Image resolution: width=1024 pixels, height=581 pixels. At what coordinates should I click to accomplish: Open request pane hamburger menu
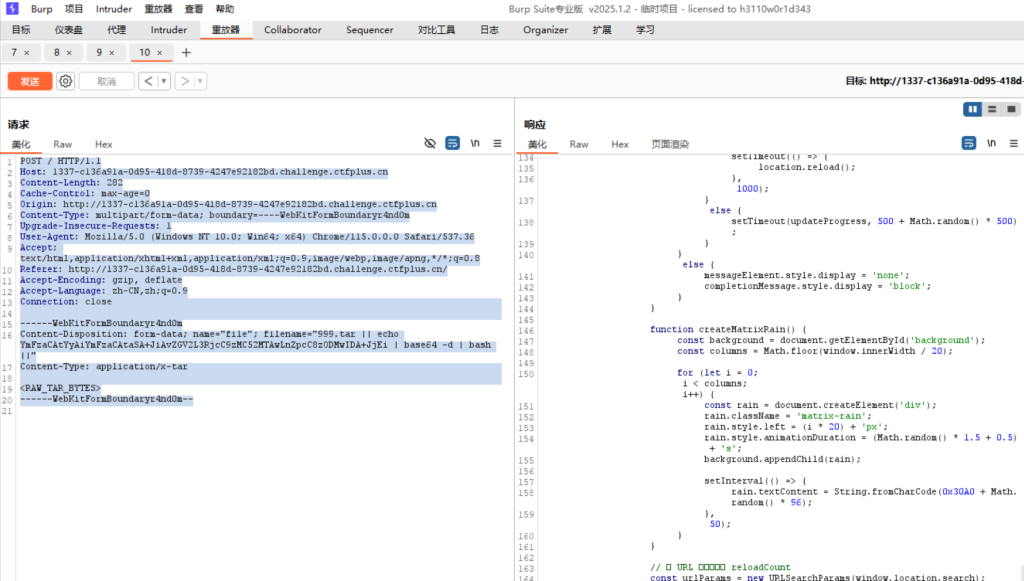pyautogui.click(x=497, y=144)
